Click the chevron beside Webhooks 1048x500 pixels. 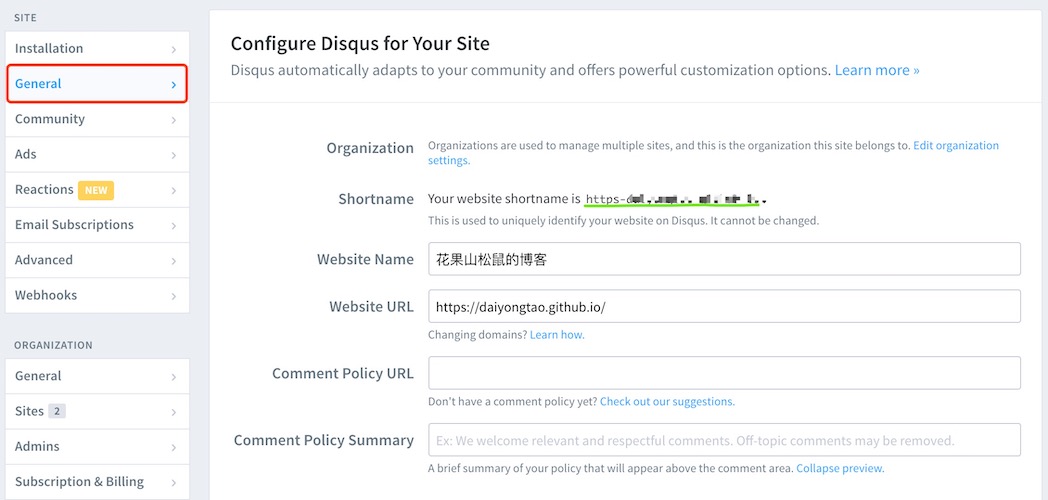174,297
